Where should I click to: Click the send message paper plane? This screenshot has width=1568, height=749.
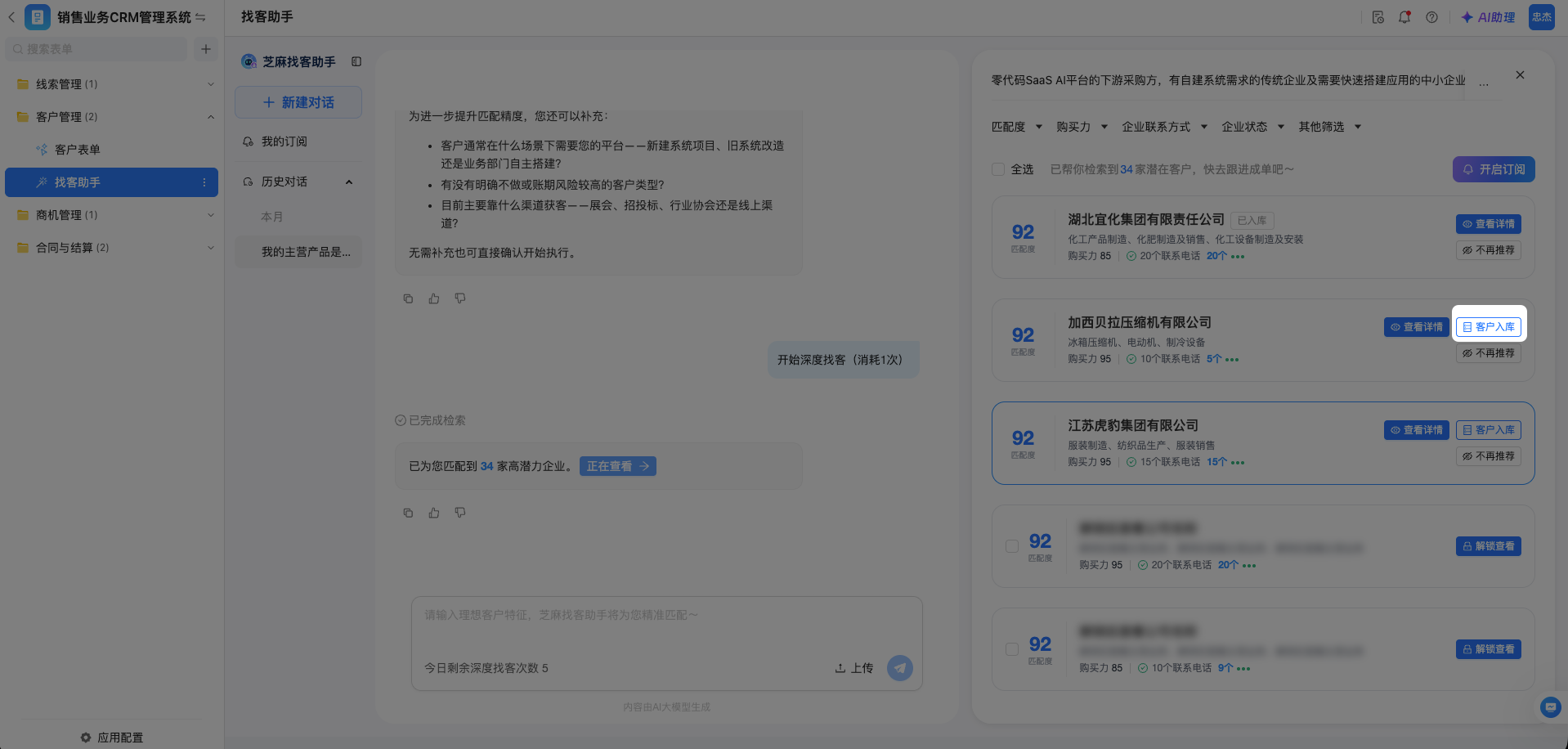[900, 668]
